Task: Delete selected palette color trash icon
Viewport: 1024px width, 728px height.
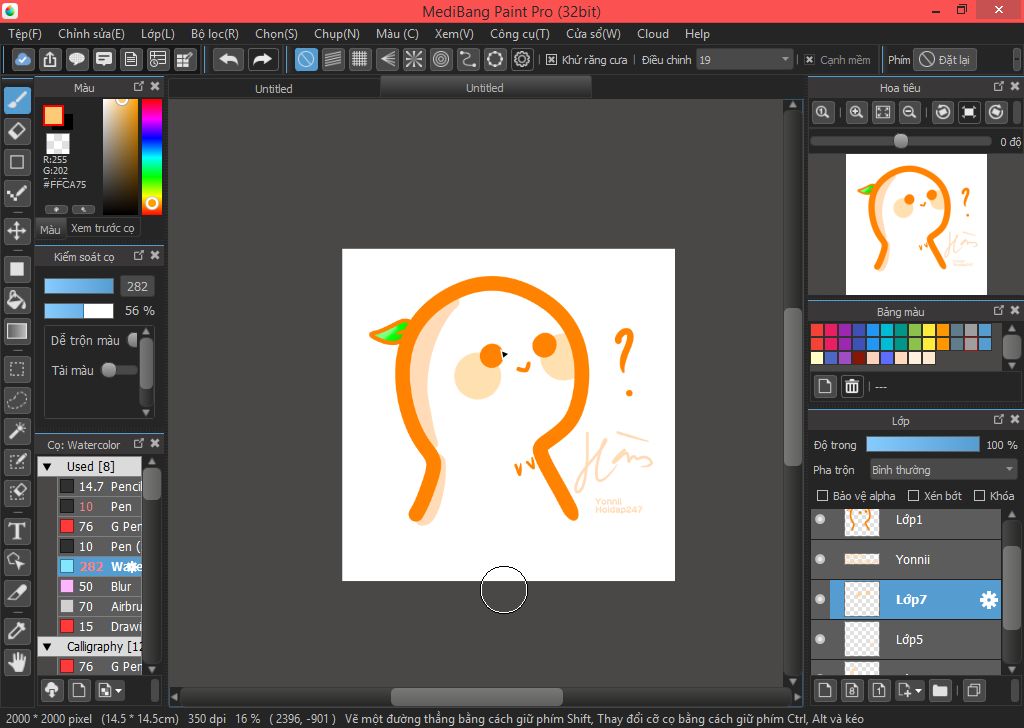Action: point(852,387)
